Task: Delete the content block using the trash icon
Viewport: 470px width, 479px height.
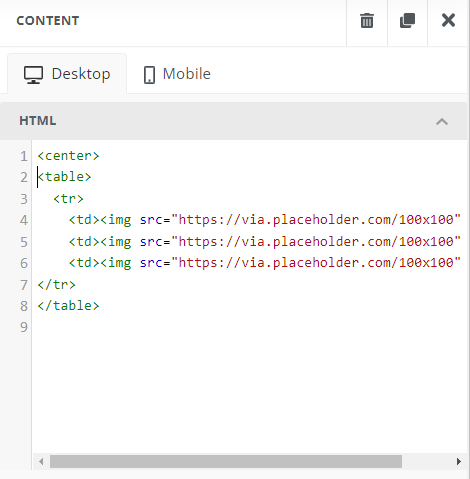Action: tap(367, 21)
